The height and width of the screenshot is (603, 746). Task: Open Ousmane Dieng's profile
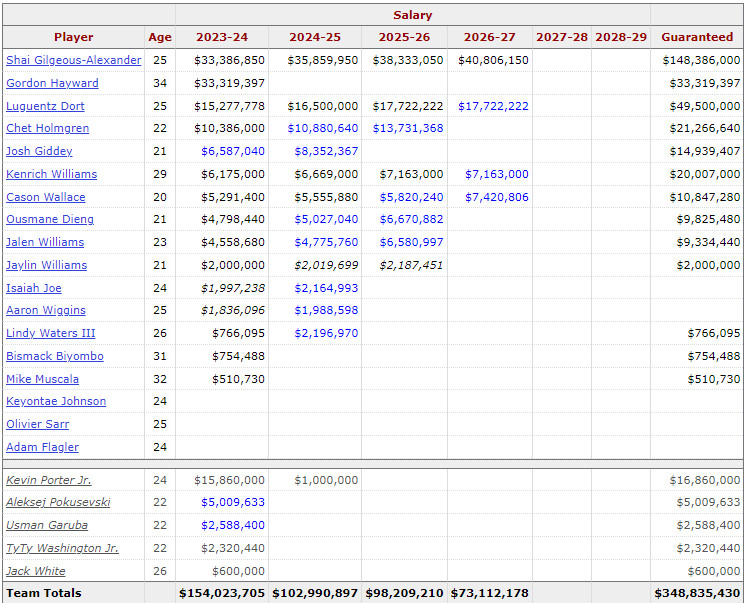pyautogui.click(x=50, y=219)
